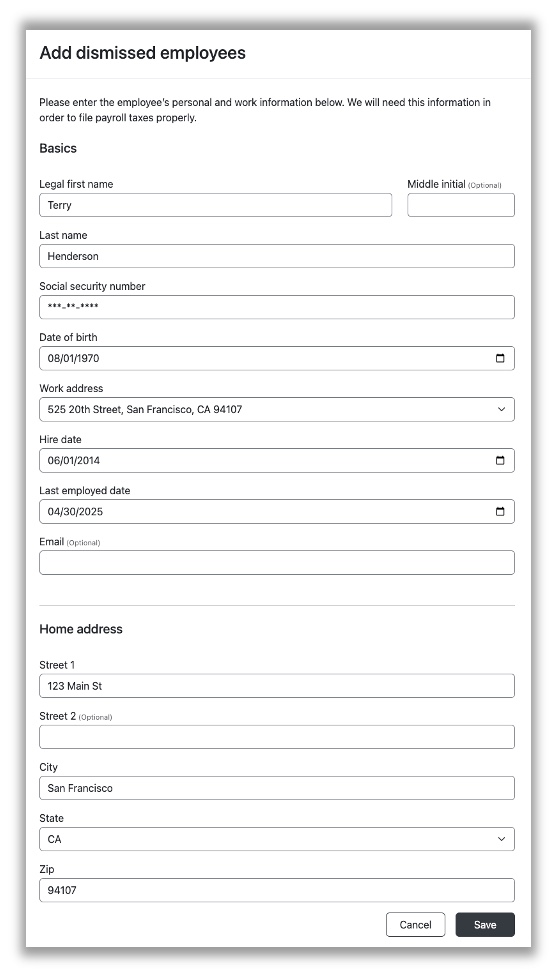This screenshot has height=976, width=554.
Task: Open the Hire date calendar icon
Action: click(500, 461)
